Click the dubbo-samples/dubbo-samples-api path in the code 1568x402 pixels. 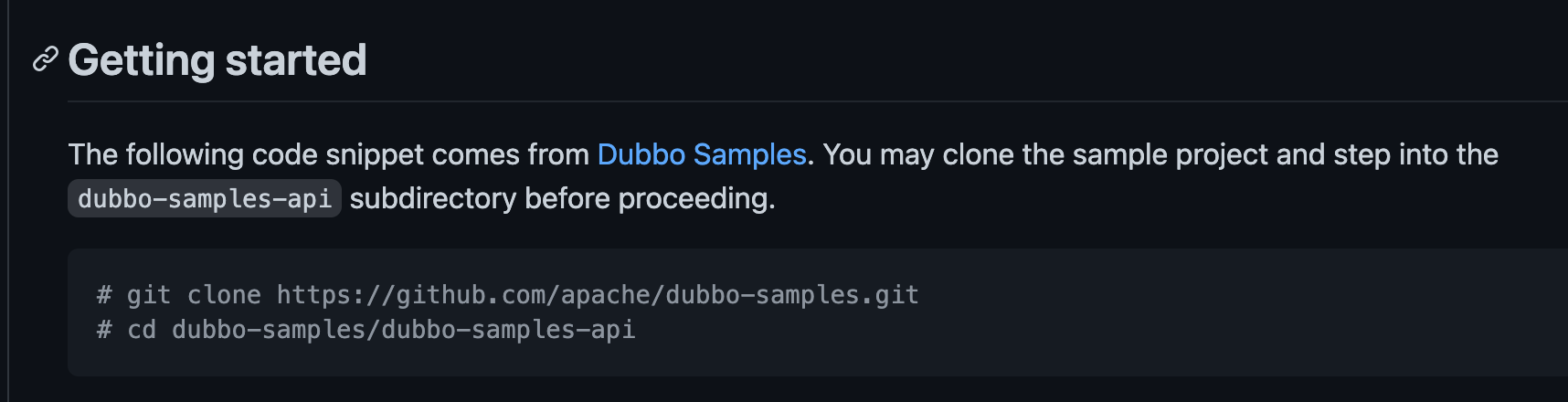(x=403, y=330)
